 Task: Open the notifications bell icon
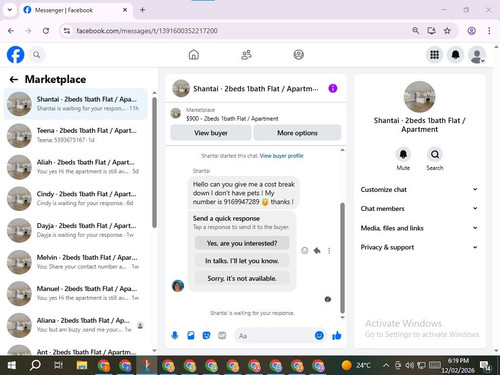point(455,55)
